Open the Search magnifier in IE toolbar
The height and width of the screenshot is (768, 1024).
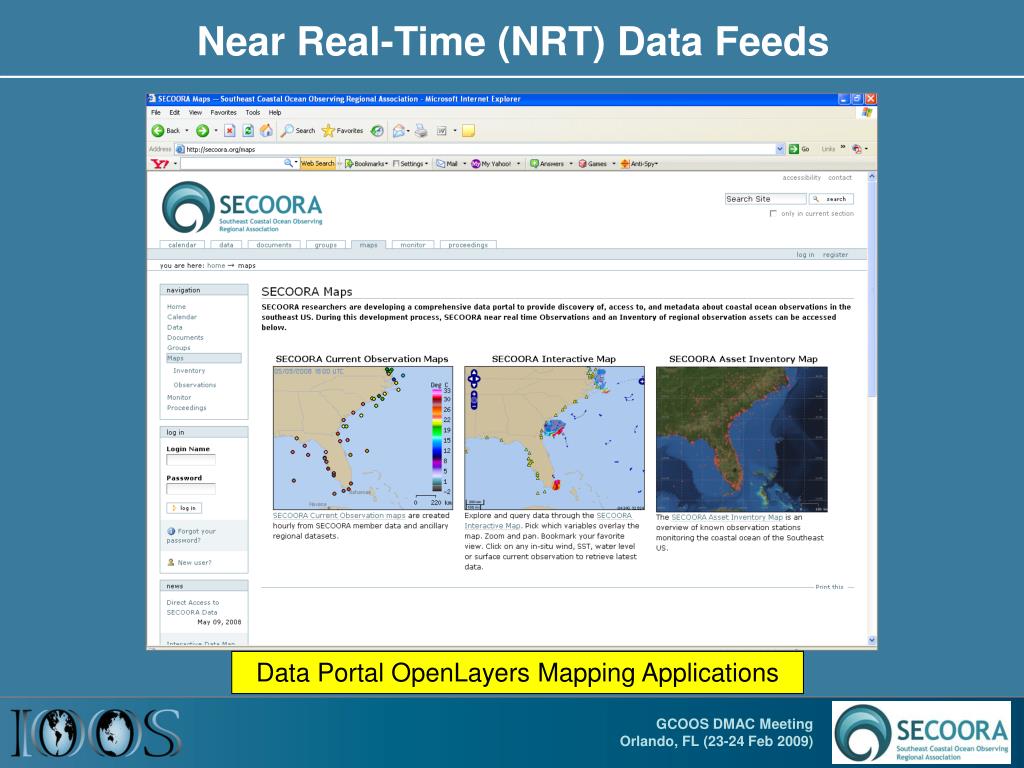click(287, 131)
